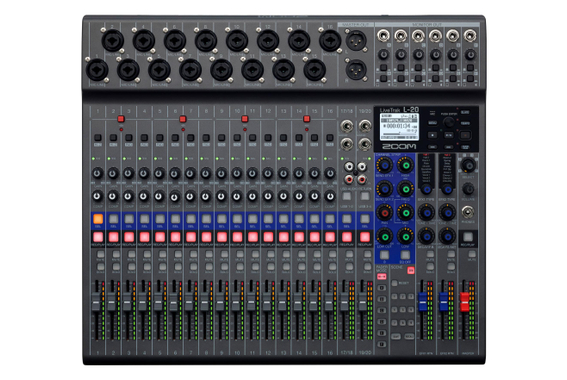The image size is (567, 380).
Task: Click the channel 2 GAIN knob
Action: click(113, 173)
